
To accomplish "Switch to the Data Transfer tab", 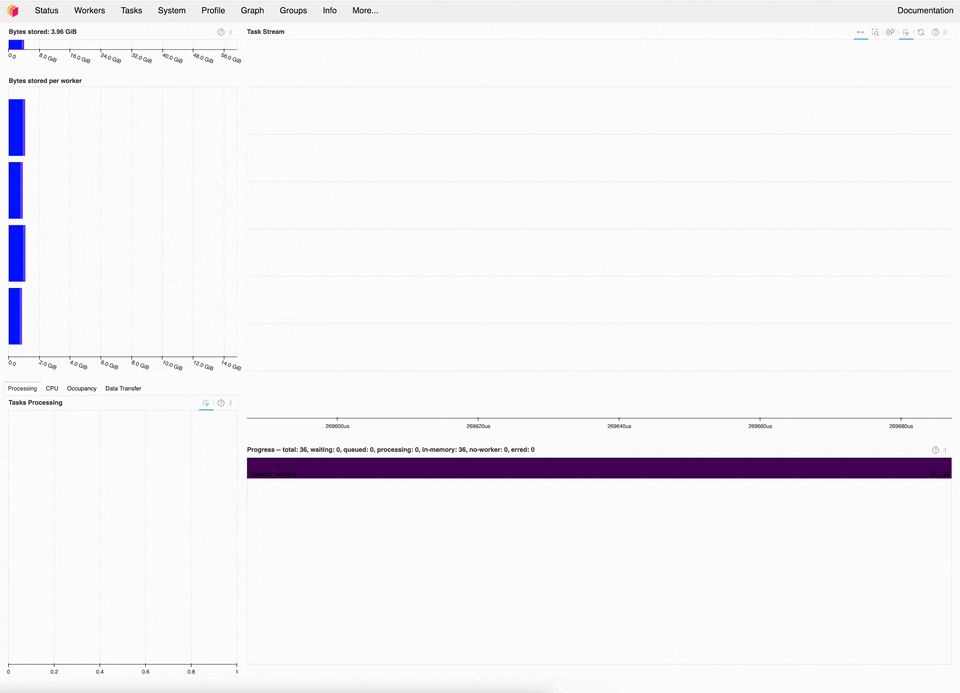I will tap(123, 388).
